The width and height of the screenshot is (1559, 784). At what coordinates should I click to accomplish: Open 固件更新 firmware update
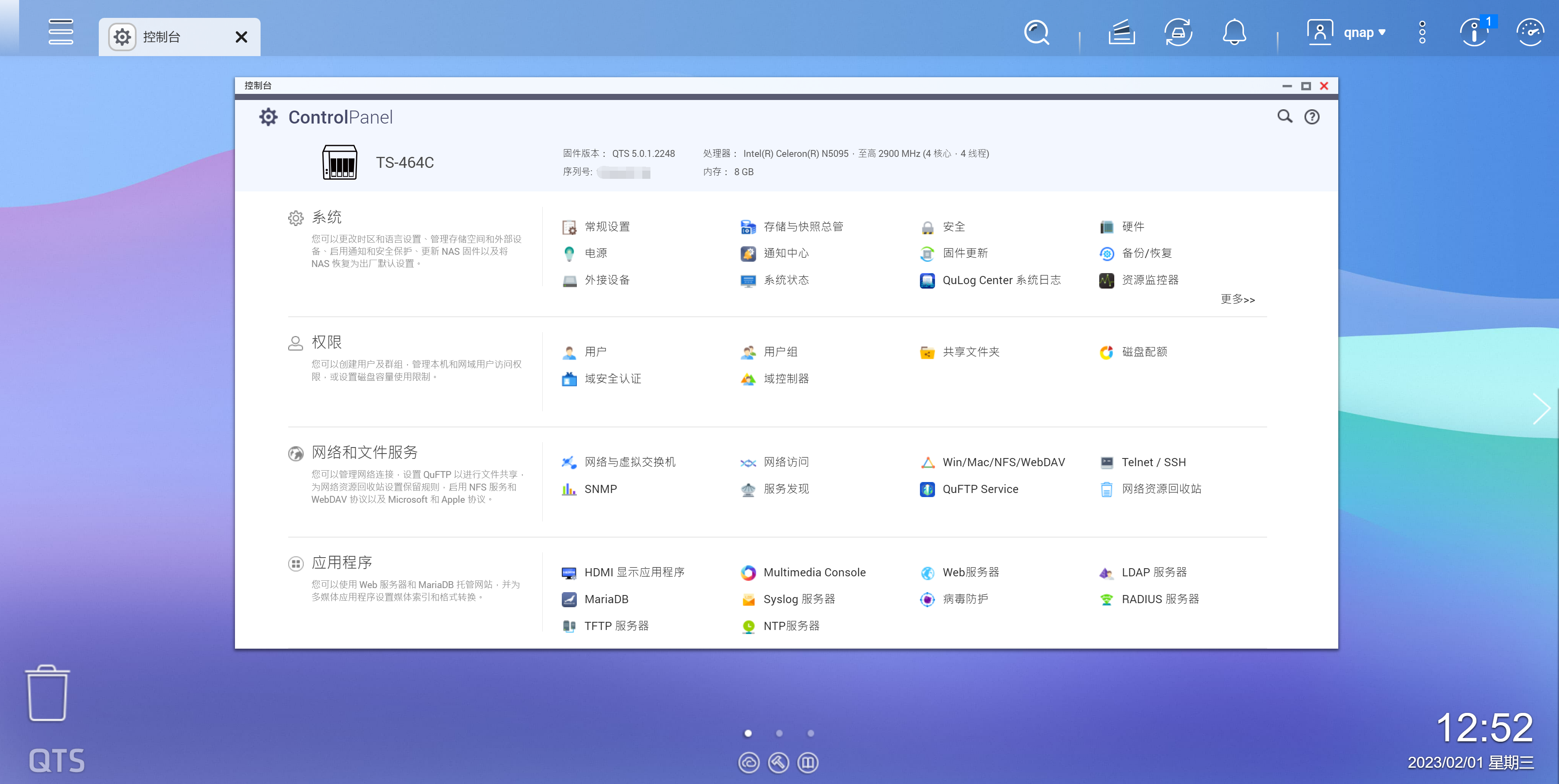tap(954, 254)
